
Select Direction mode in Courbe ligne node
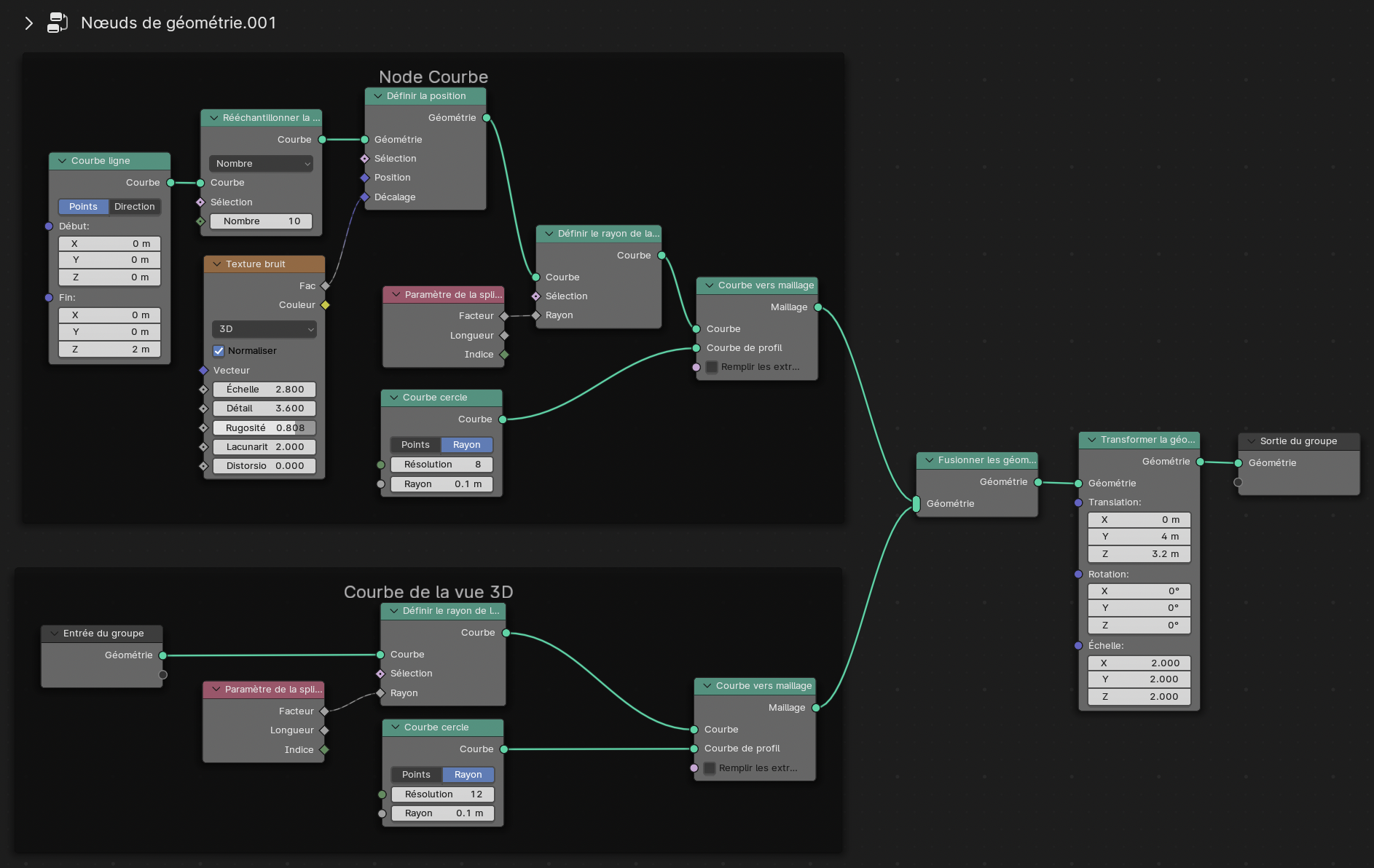tap(135, 207)
